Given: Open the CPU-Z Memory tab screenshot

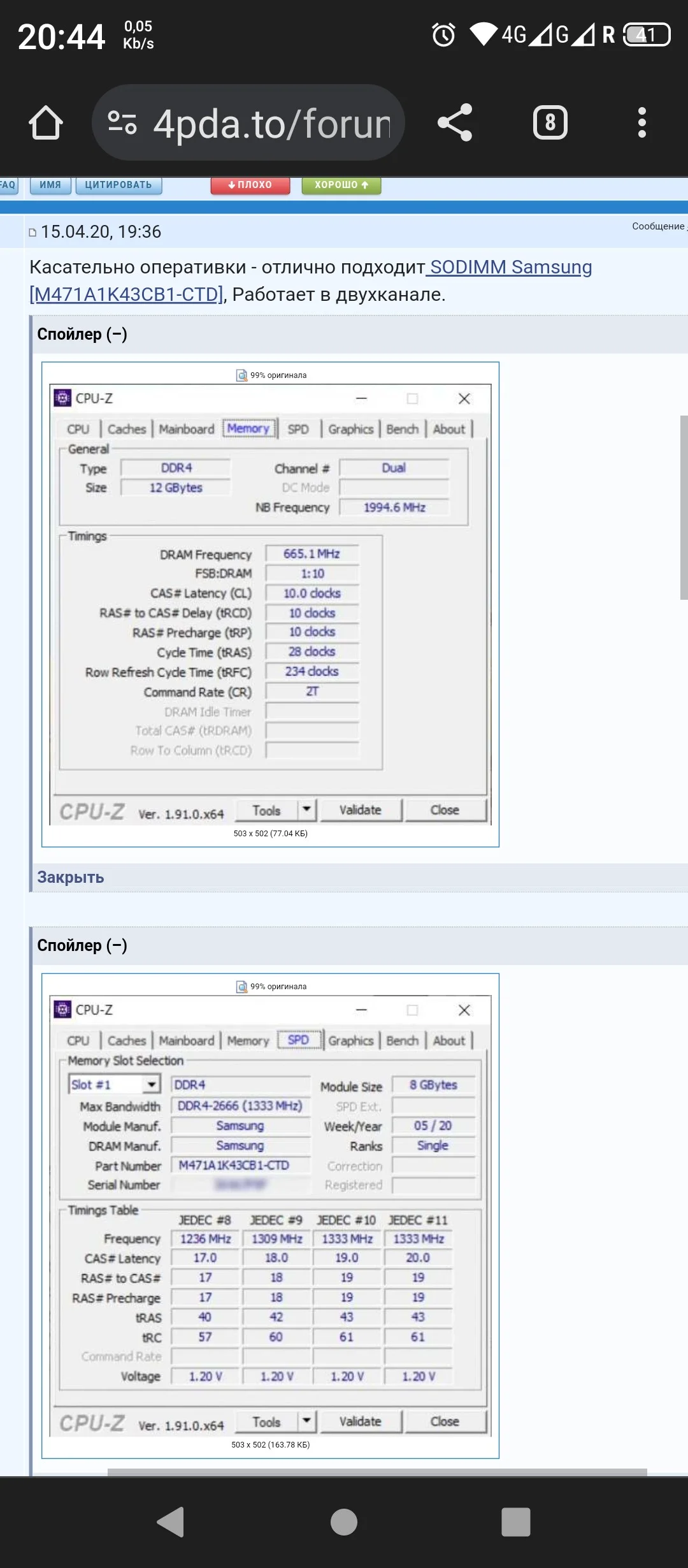Looking at the screenshot, I should click(x=270, y=603).
